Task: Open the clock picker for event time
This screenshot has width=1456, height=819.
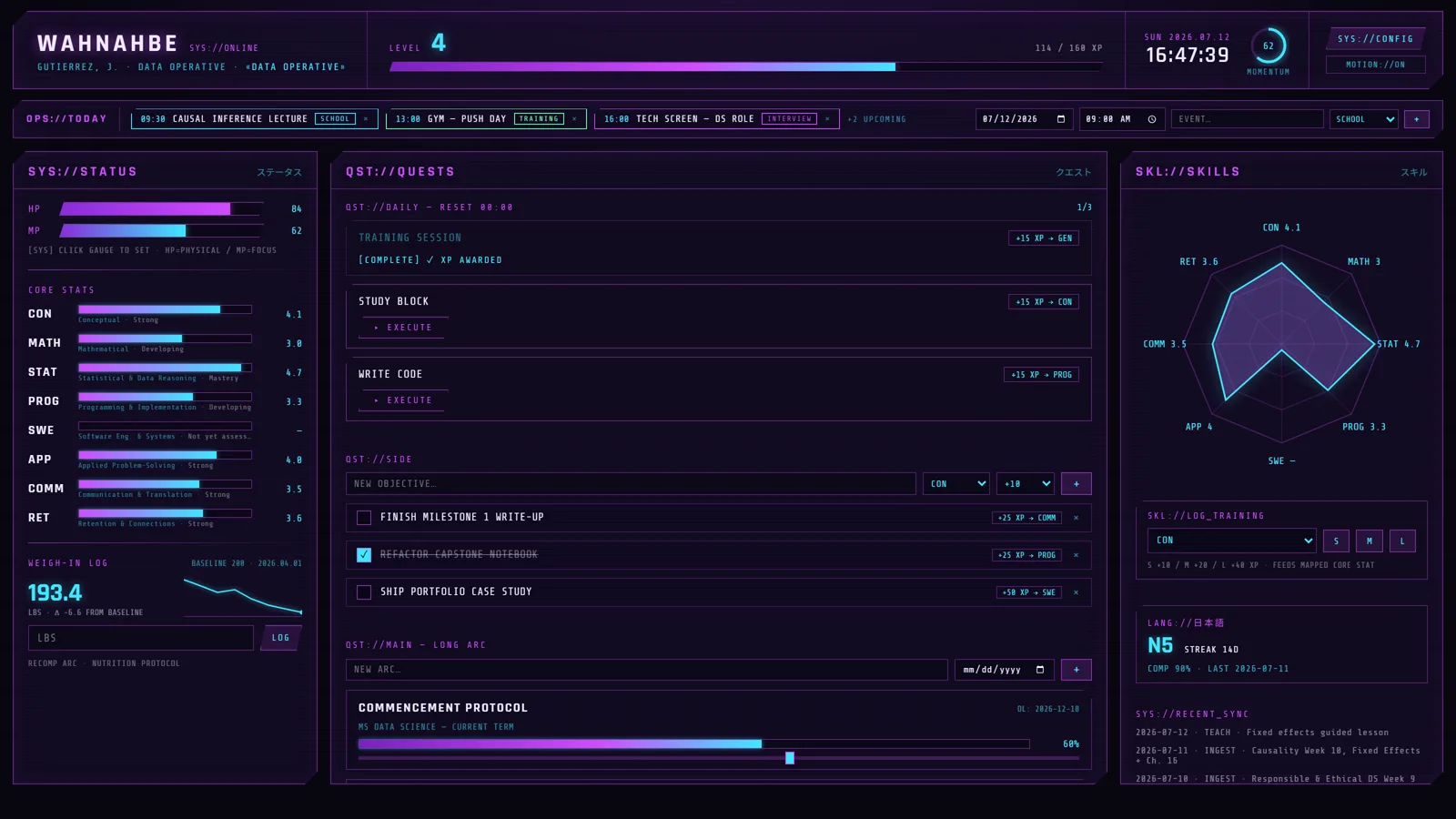Action: [x=1152, y=119]
